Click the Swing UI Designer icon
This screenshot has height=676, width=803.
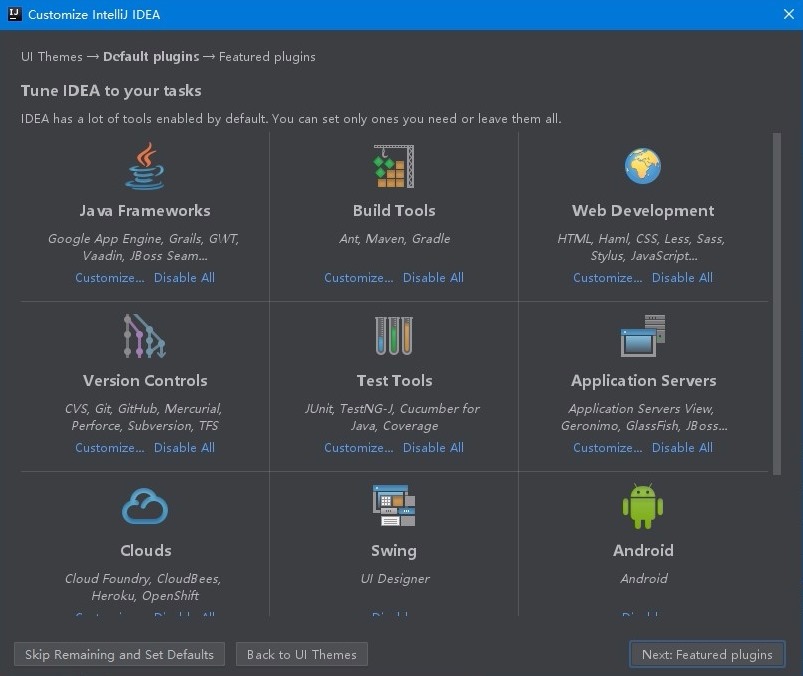pyautogui.click(x=394, y=507)
